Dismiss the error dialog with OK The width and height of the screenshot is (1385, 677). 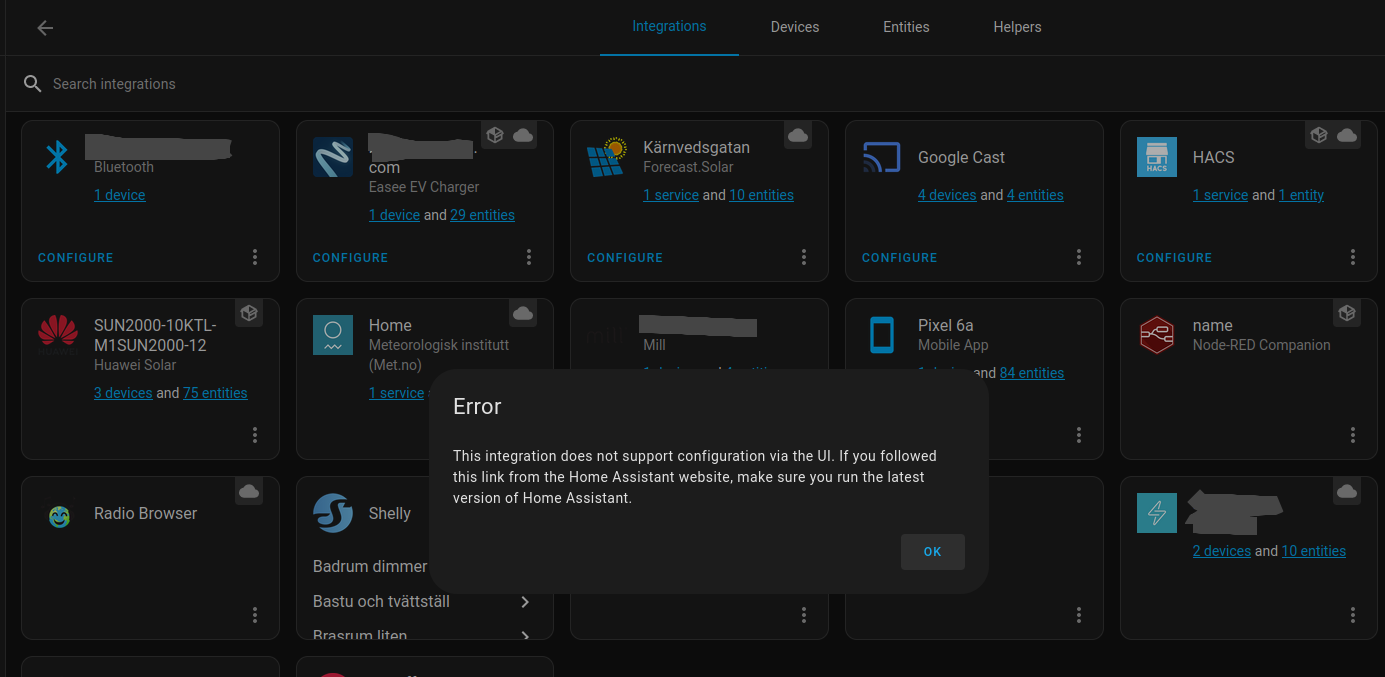932,552
